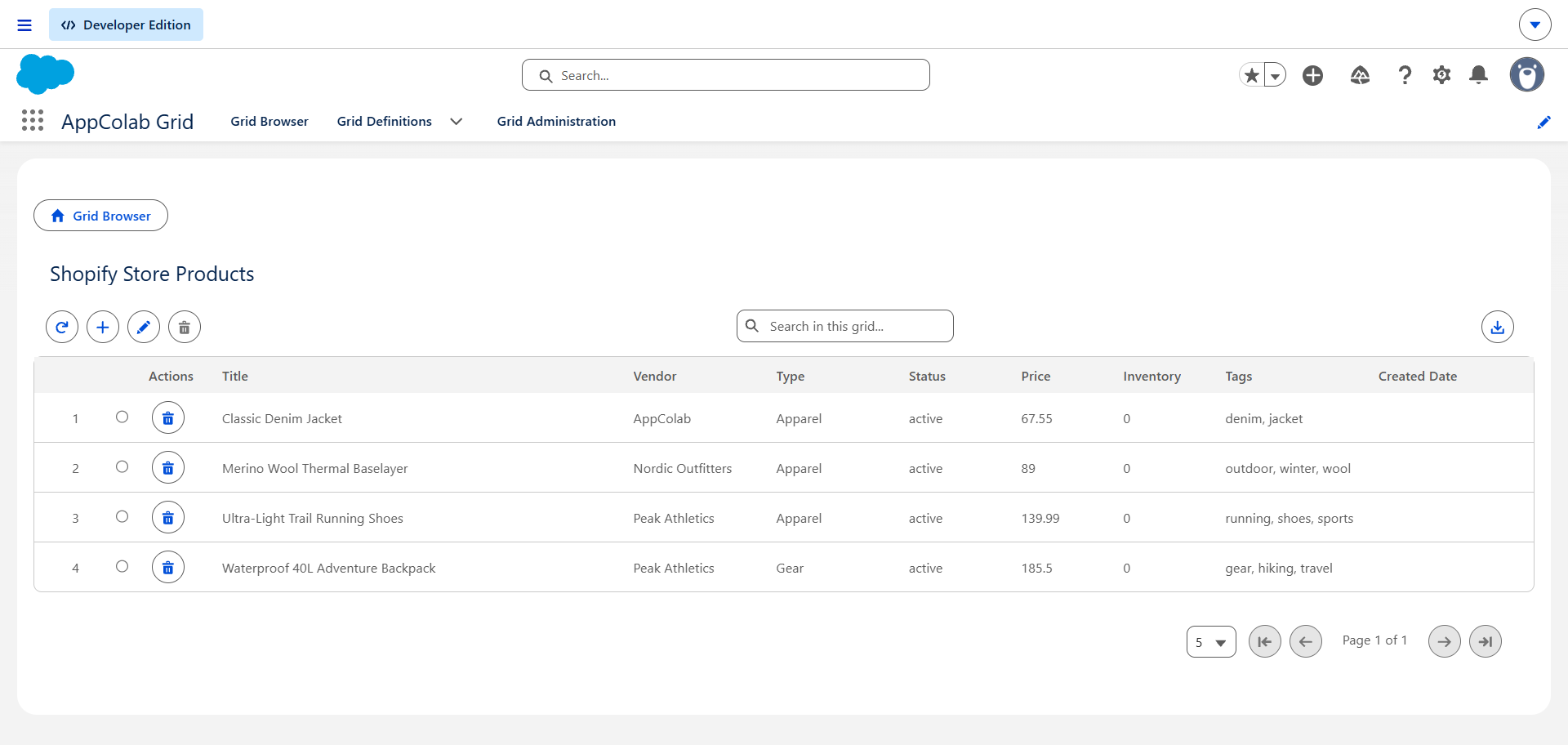This screenshot has width=1568, height=745.
Task: Click the Developer Edition badge
Action: 126,25
